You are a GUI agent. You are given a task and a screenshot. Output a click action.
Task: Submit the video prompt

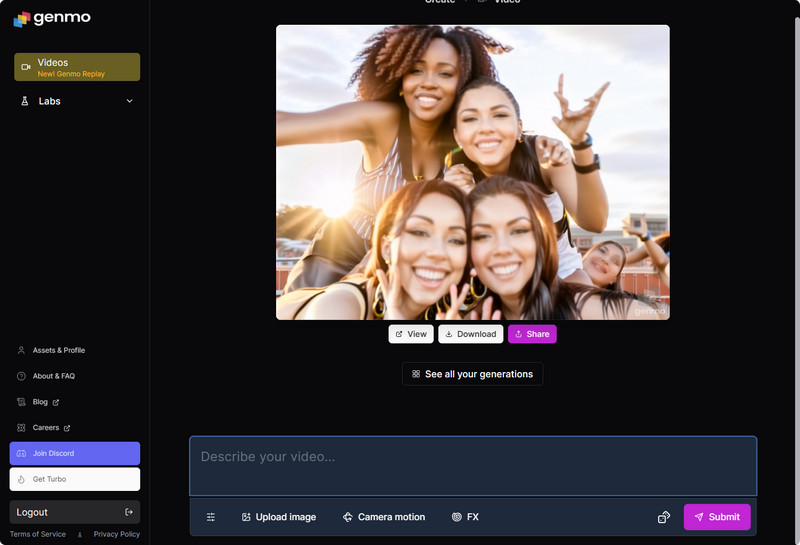[717, 517]
